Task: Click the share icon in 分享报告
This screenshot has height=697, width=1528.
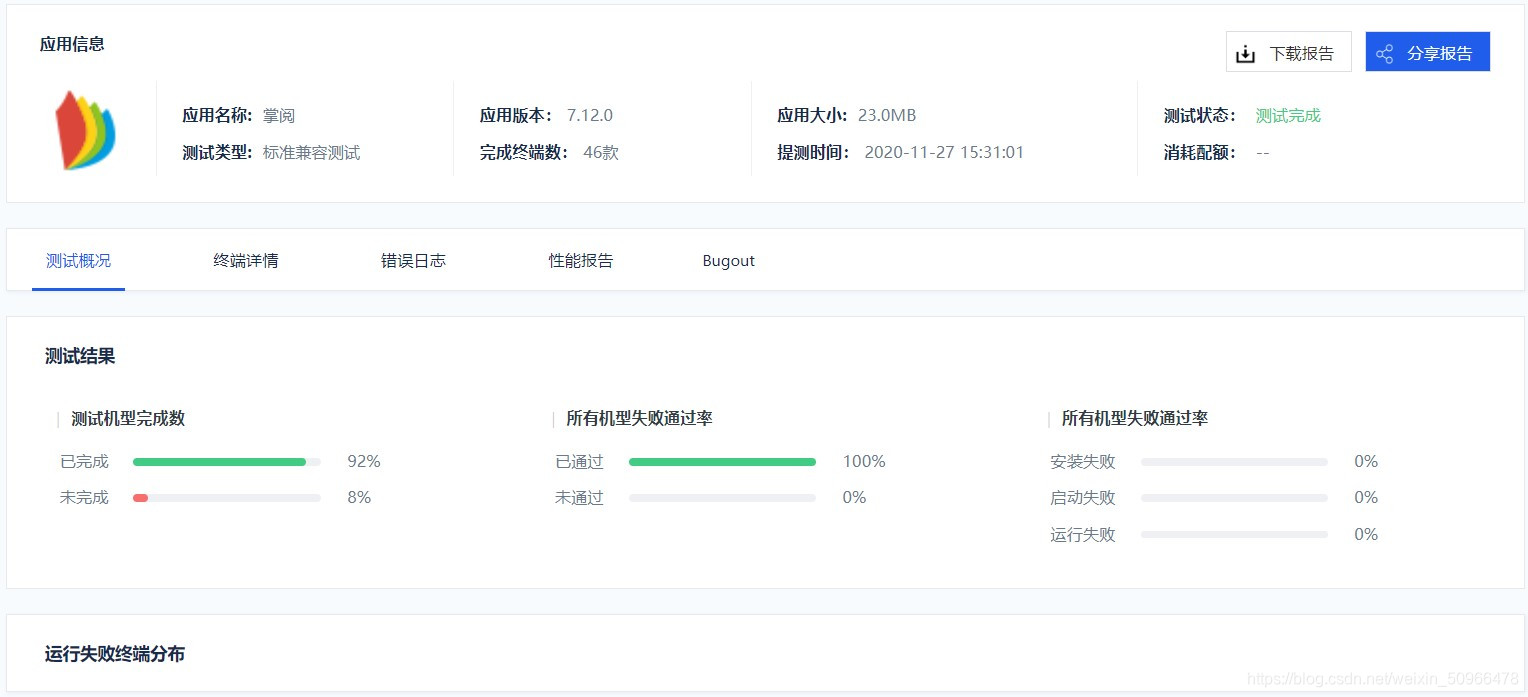Action: click(1385, 54)
